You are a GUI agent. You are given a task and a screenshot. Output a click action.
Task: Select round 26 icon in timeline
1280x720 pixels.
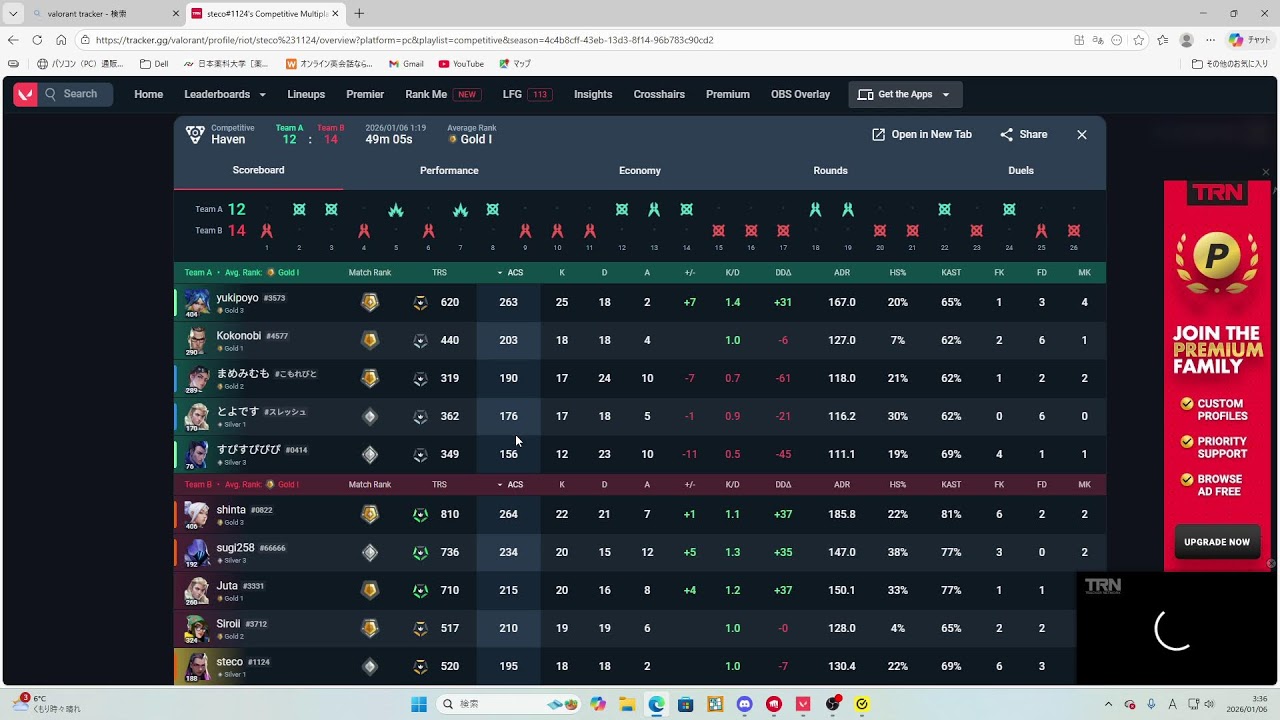click(1074, 231)
